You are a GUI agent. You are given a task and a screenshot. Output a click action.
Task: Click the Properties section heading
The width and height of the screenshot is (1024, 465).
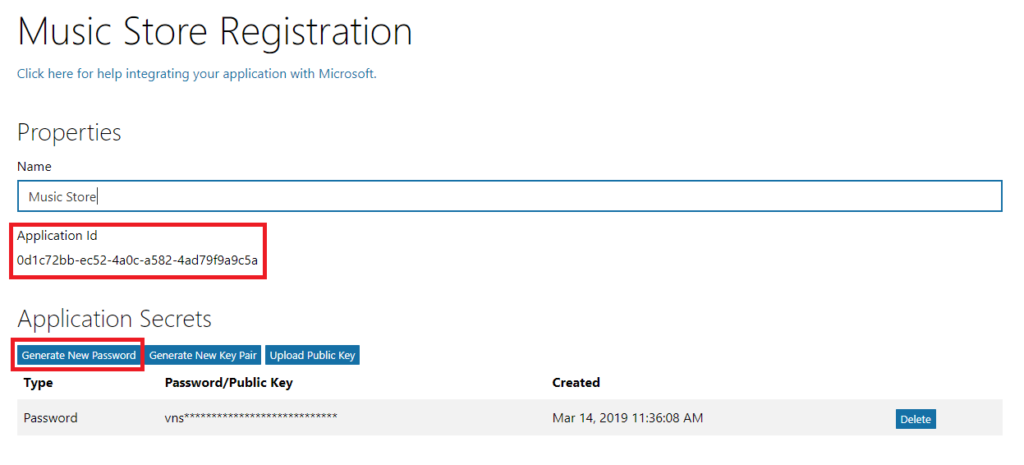69,133
